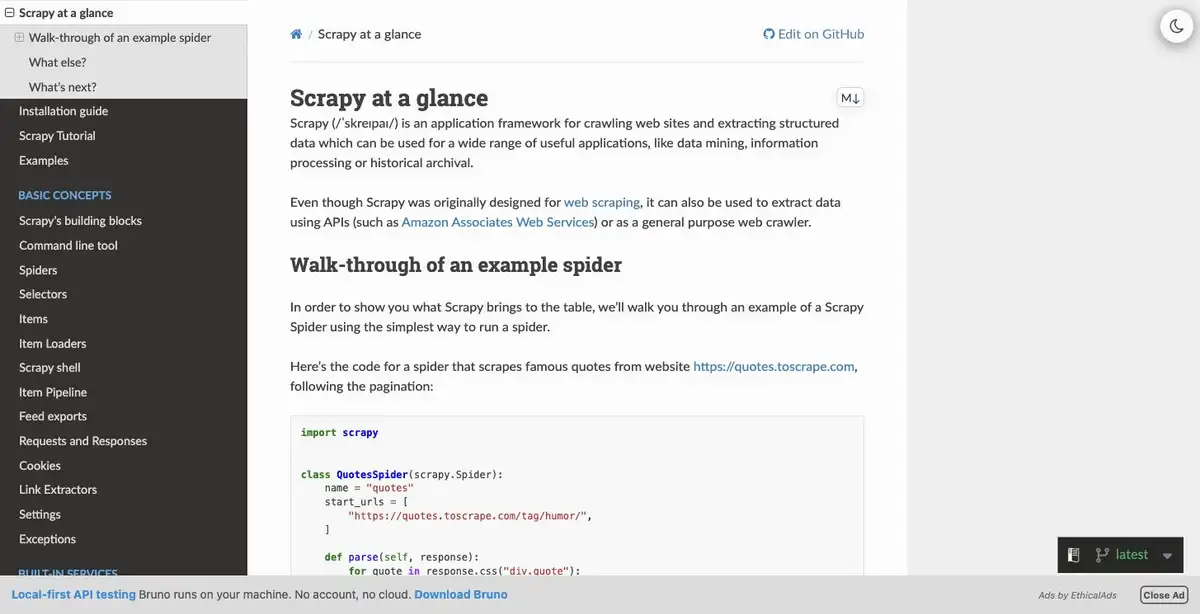Screen dimensions: 1200x614
Task: Open Scrapy's building blocks page
Action: coord(80,221)
